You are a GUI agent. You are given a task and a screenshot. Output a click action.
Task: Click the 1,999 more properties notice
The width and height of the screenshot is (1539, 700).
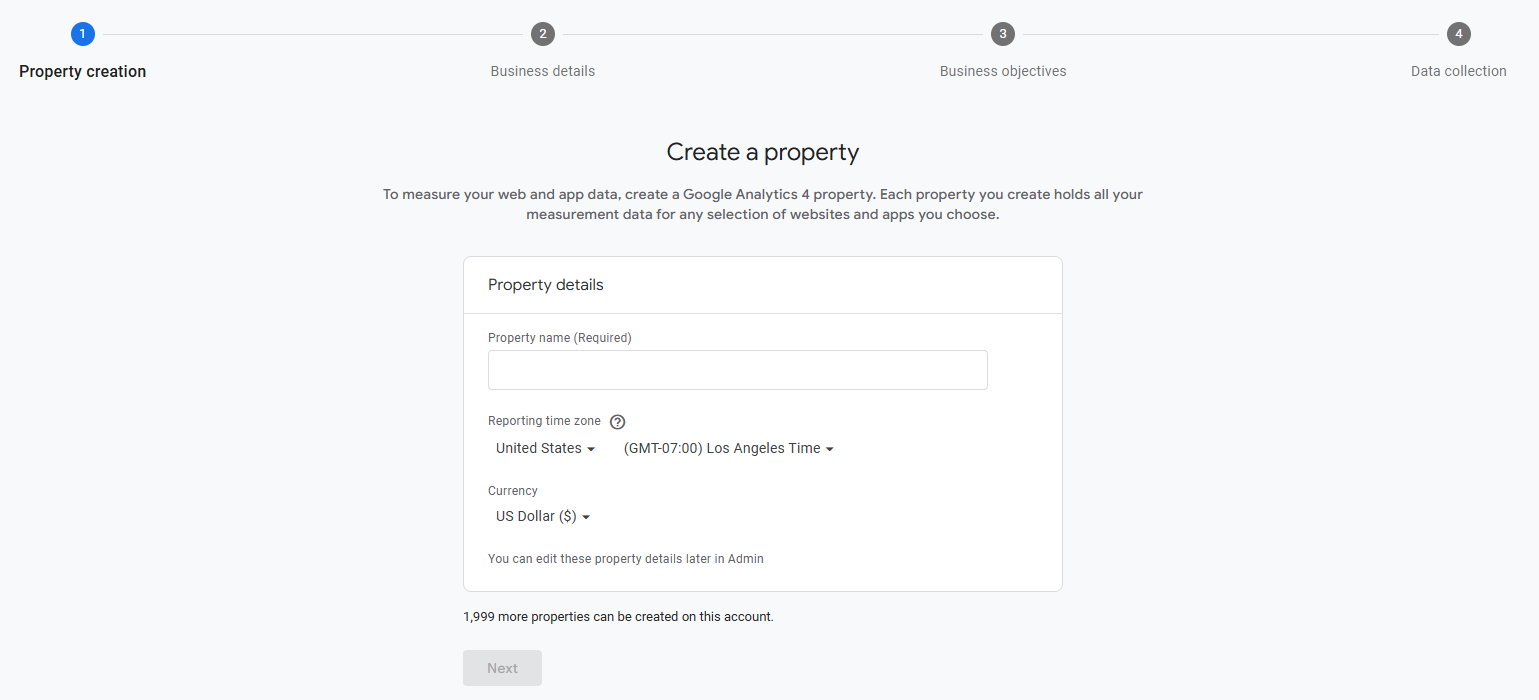coord(618,617)
